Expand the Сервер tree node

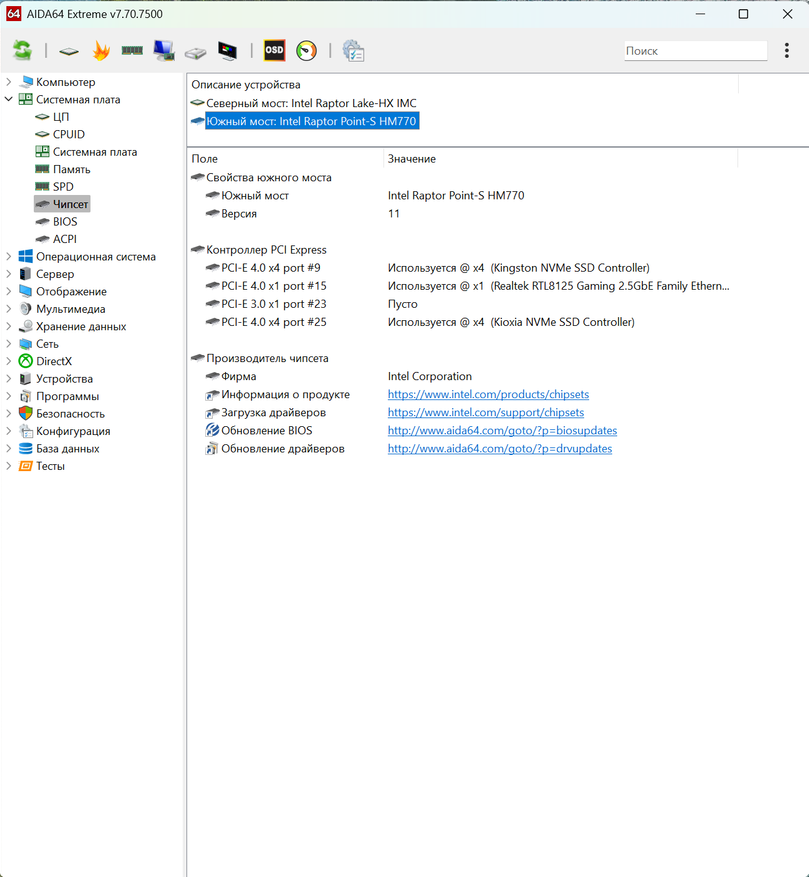click(8, 274)
